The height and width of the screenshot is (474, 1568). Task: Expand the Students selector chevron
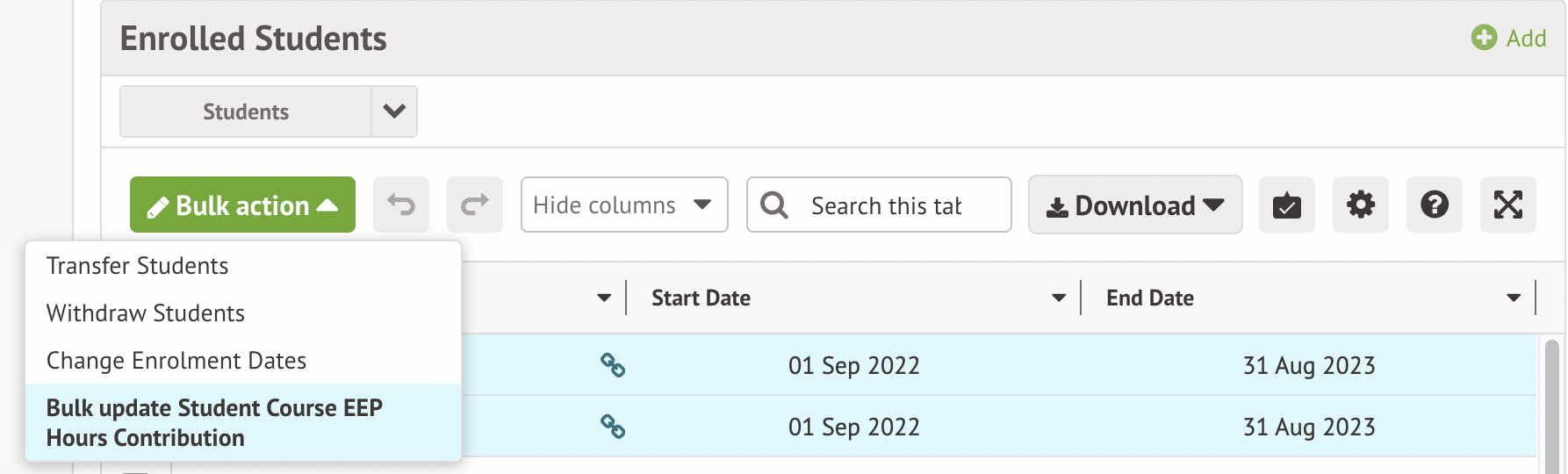click(394, 111)
